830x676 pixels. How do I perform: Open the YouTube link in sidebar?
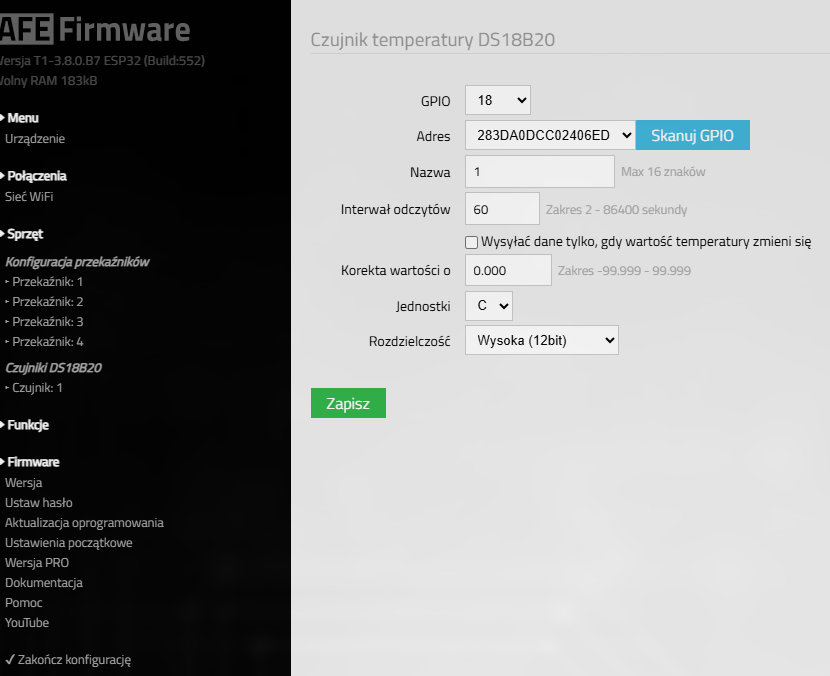pos(27,623)
